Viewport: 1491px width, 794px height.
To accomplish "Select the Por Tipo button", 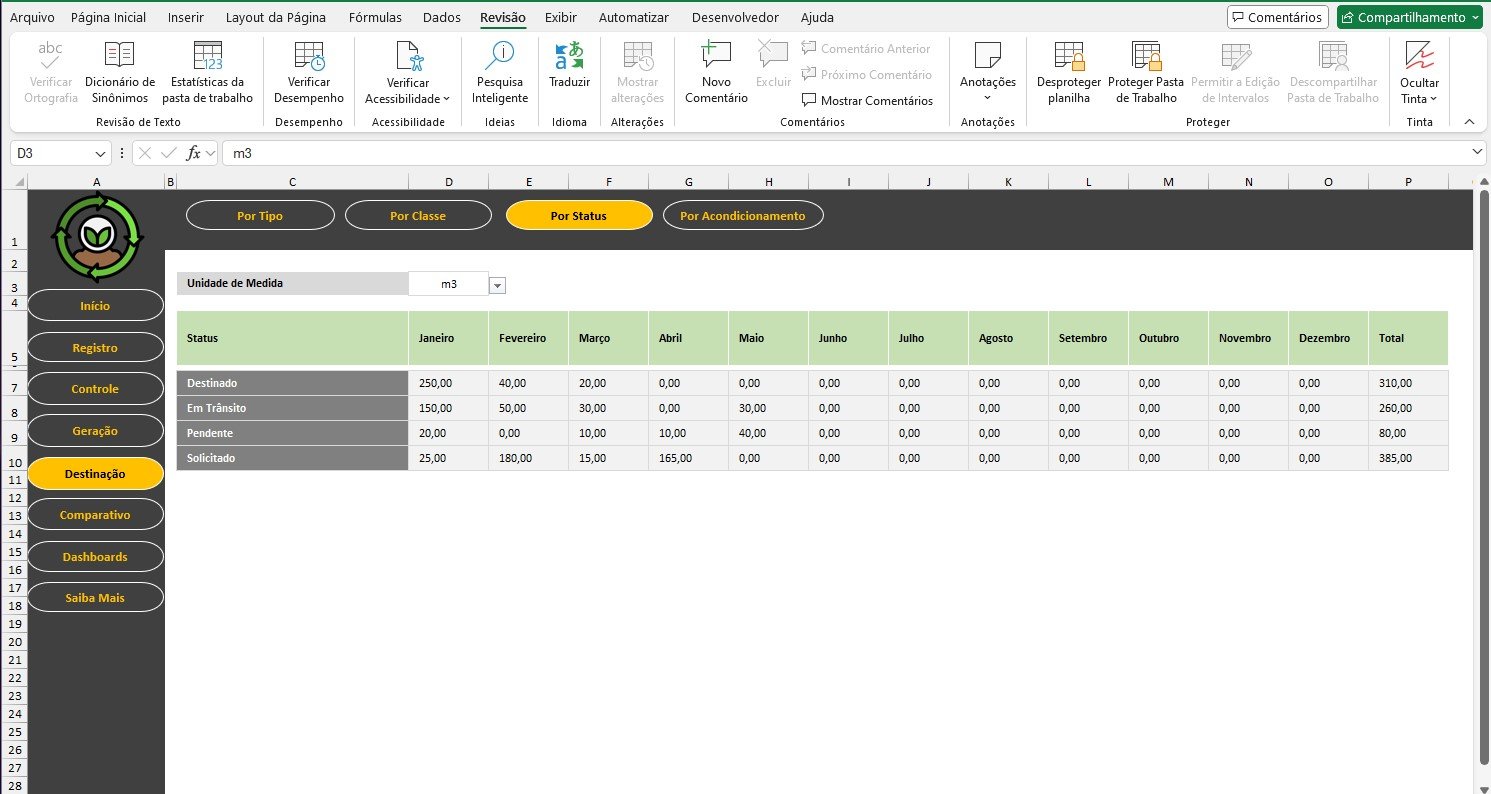I will [260, 216].
